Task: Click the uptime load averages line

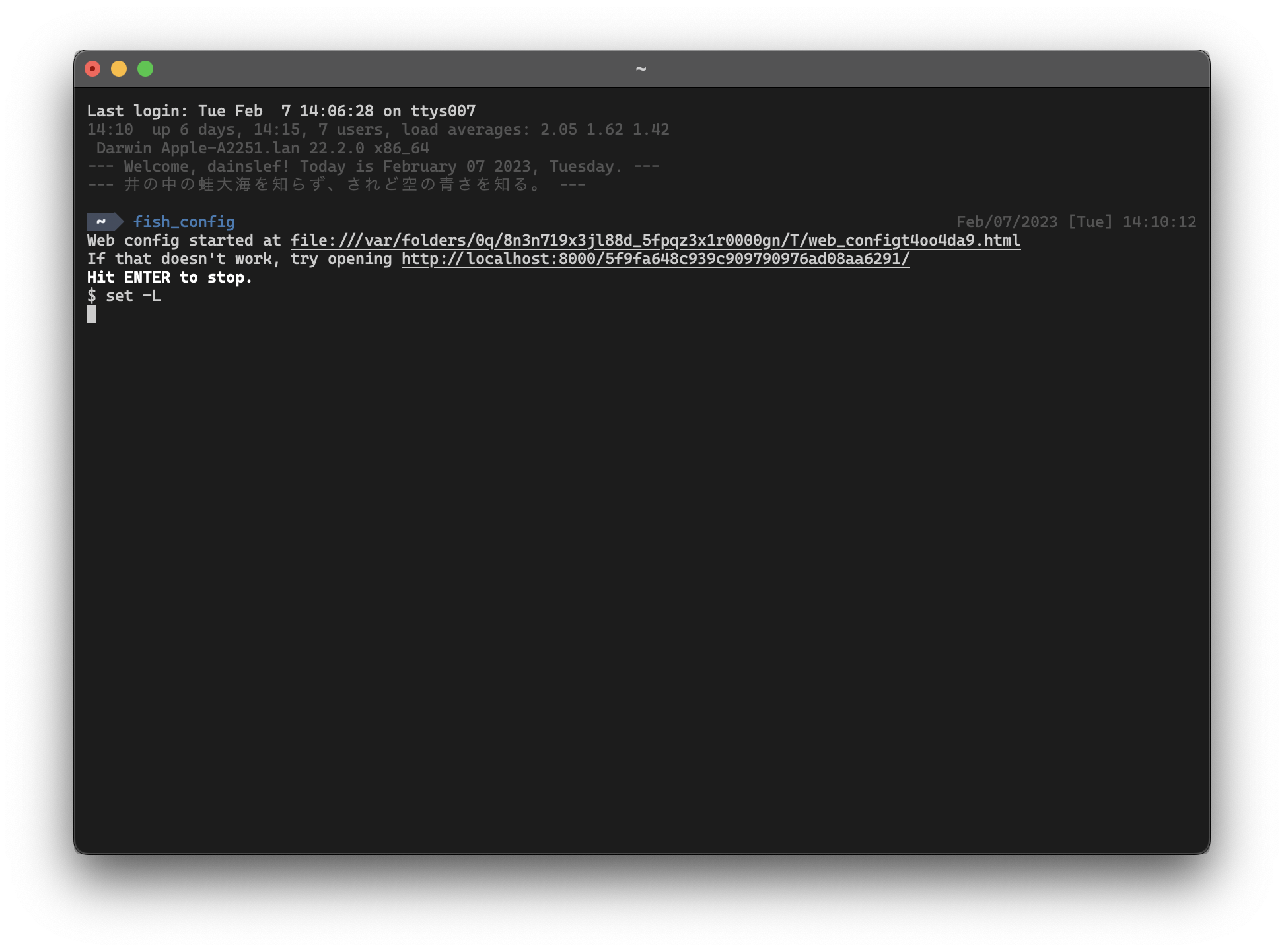Action: 378,129
